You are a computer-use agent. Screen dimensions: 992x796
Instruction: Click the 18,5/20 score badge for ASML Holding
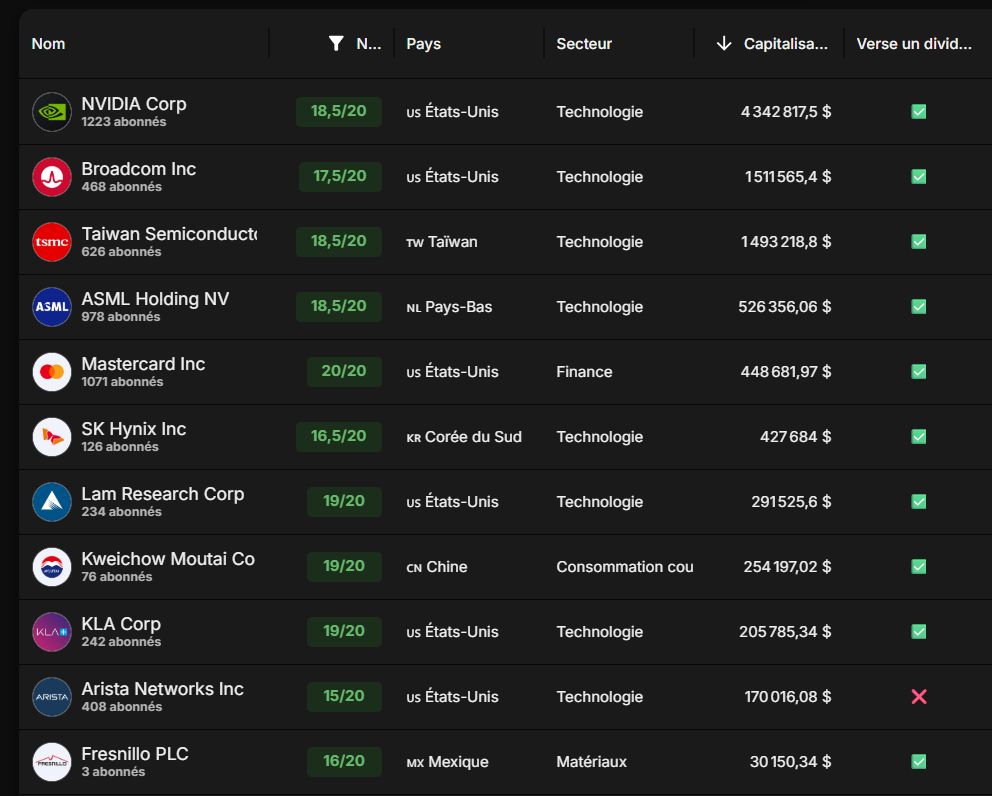point(338,307)
